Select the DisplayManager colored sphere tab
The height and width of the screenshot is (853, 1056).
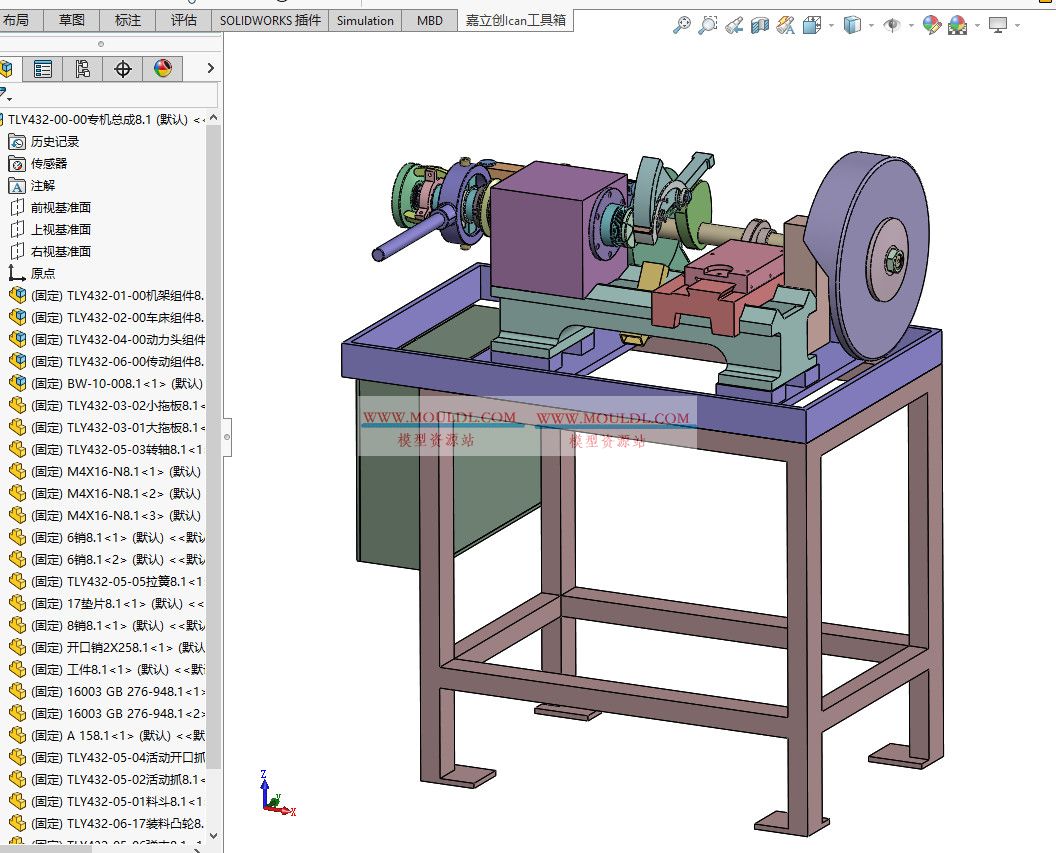point(164,68)
